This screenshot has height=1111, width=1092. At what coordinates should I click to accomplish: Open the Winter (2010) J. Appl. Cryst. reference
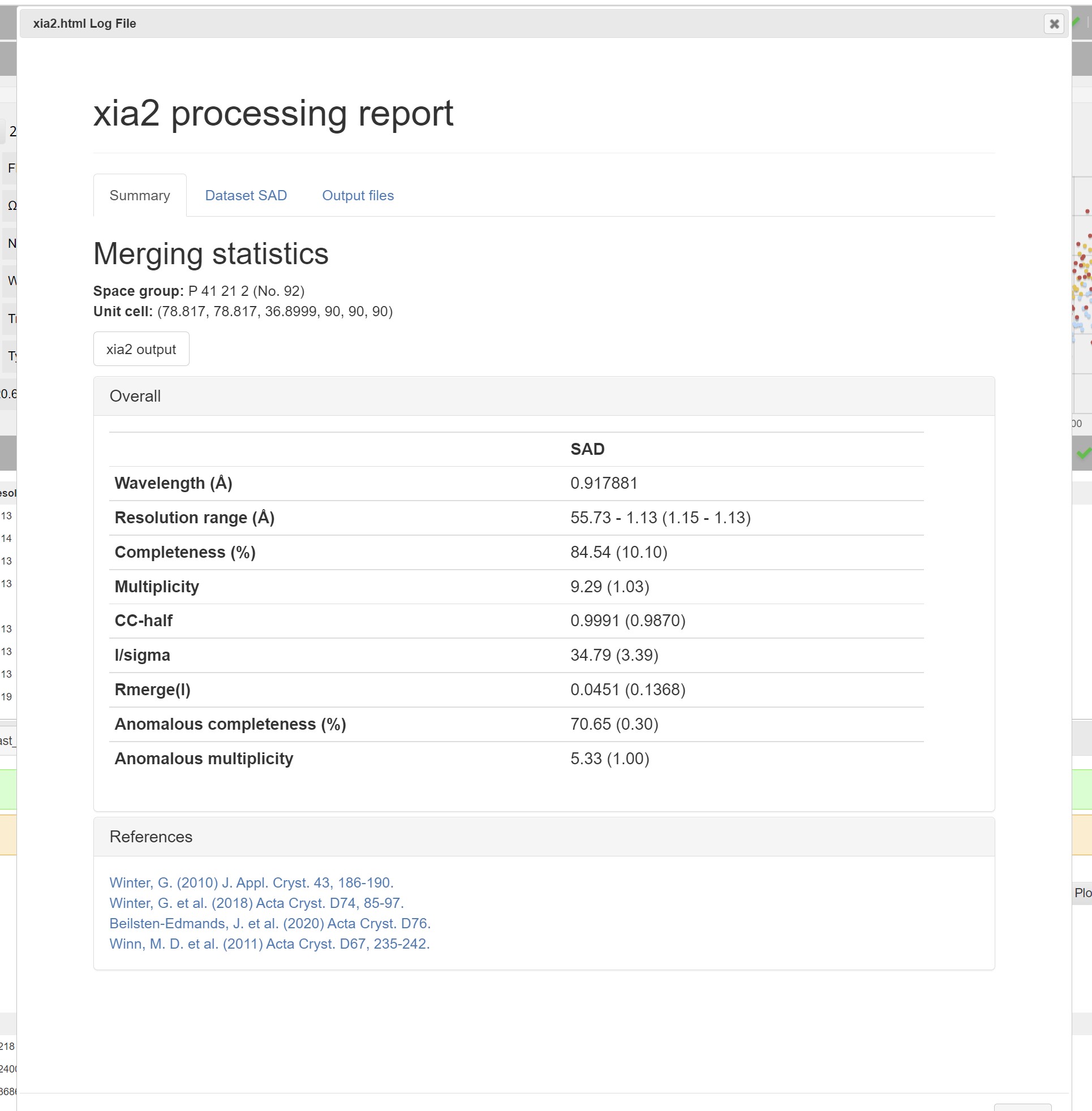click(251, 882)
